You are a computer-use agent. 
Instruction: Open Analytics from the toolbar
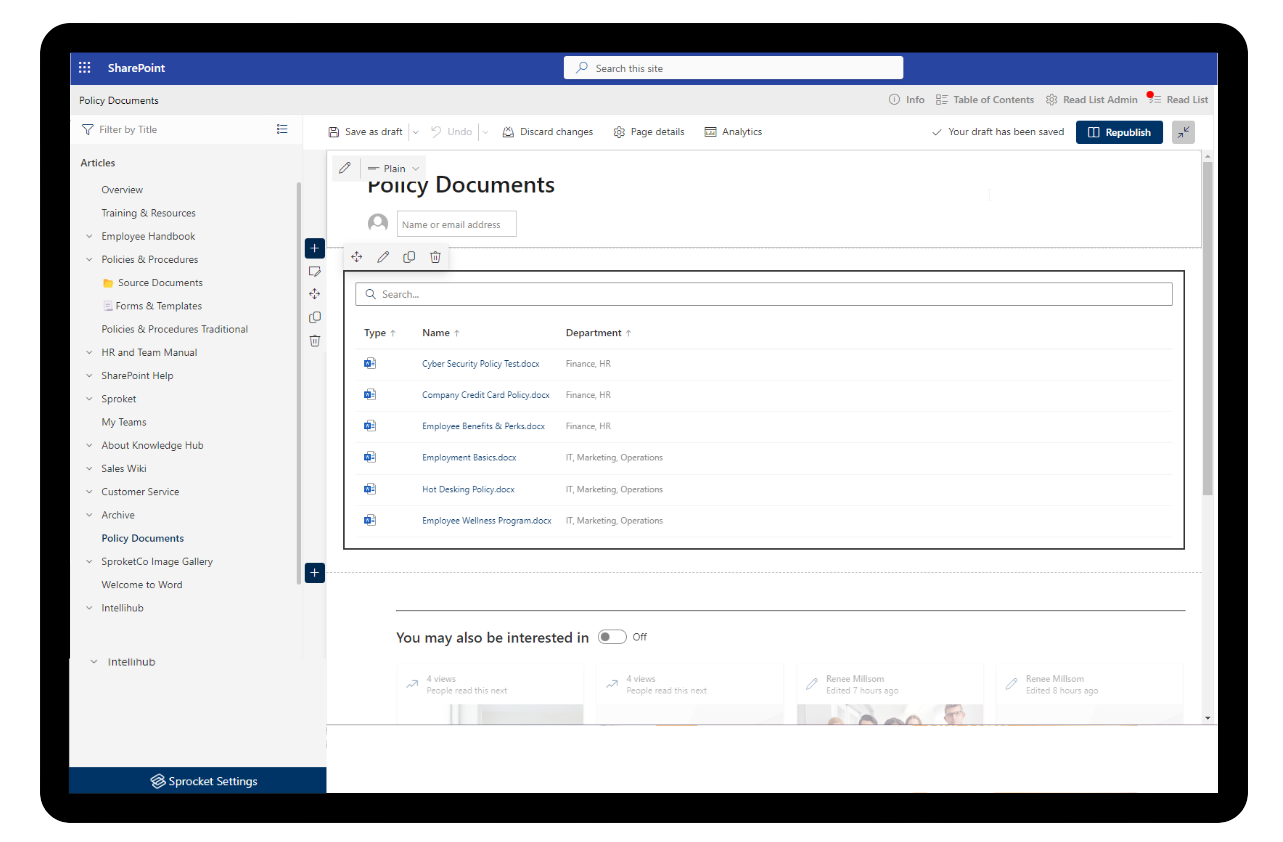(x=733, y=131)
